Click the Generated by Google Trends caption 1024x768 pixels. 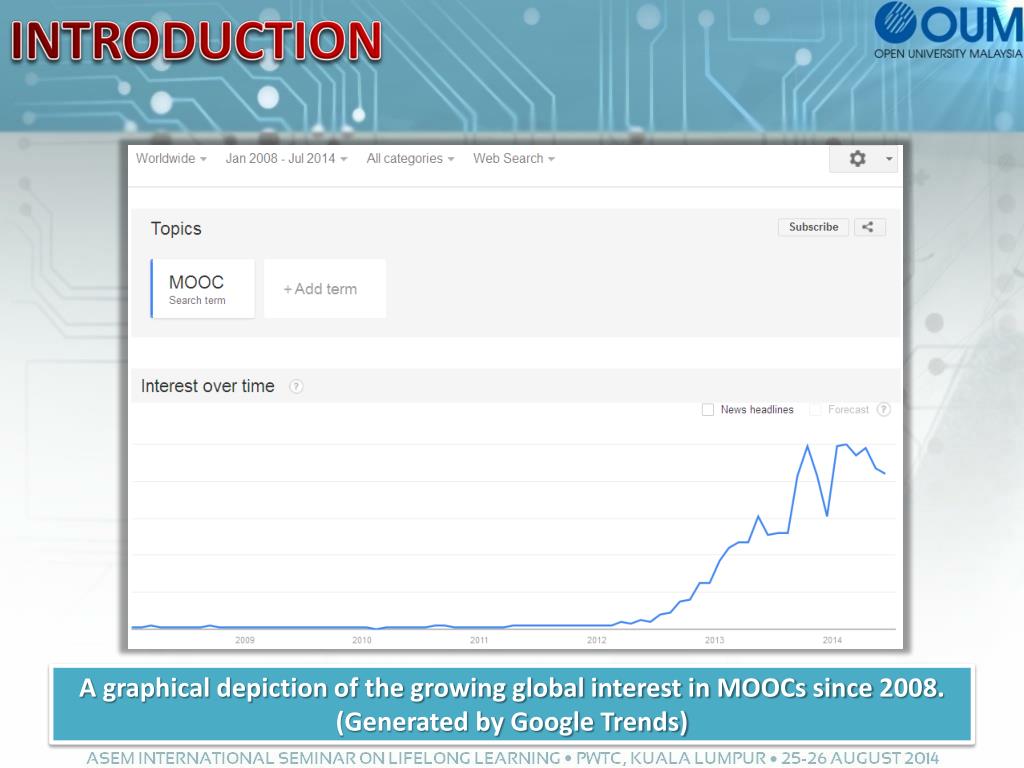pos(512,722)
